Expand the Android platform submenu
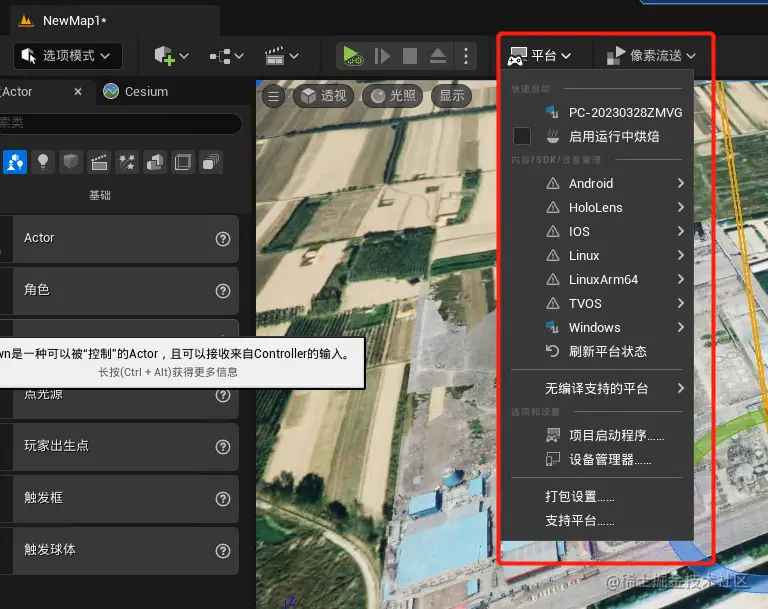Screen dimensions: 768x609 pos(597,183)
